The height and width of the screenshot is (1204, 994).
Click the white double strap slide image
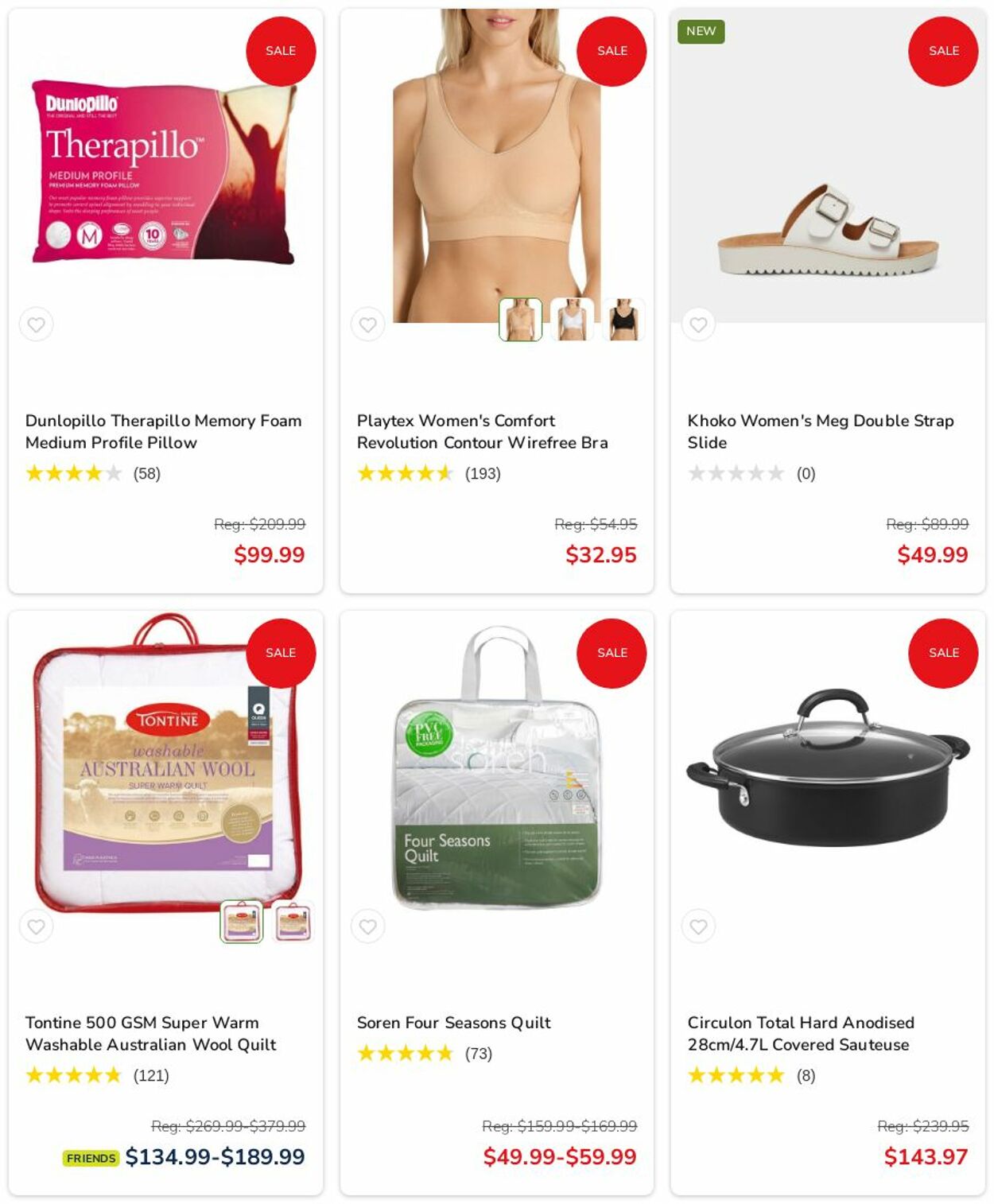(x=828, y=231)
